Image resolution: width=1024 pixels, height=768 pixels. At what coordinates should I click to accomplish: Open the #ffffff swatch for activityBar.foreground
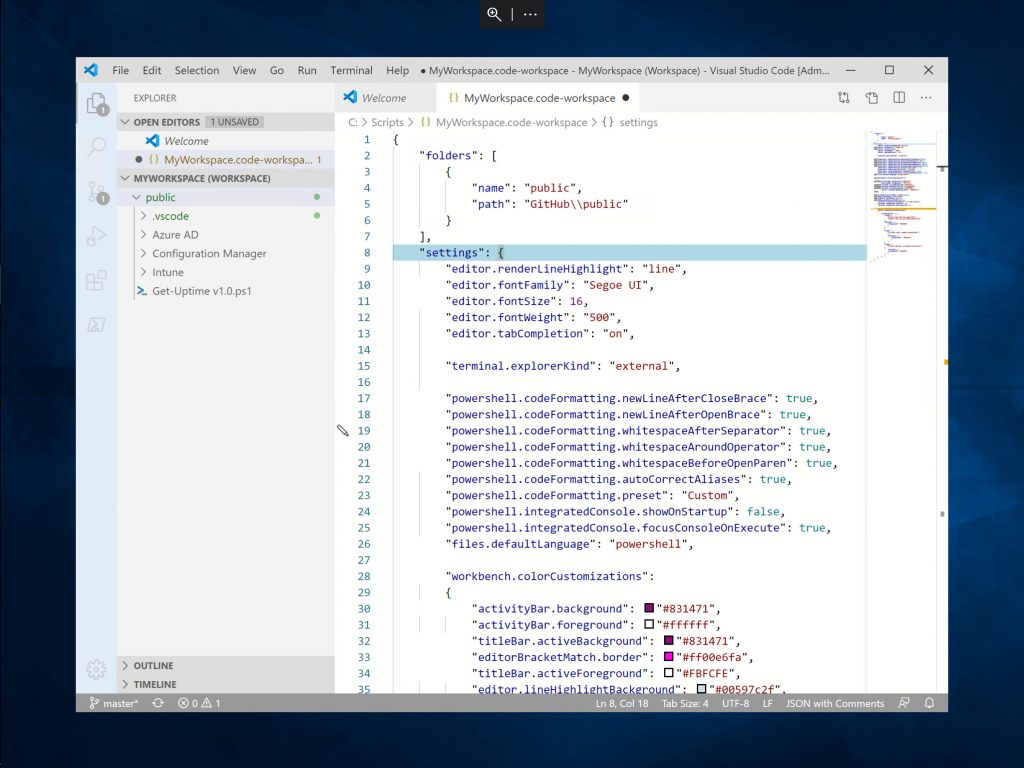pyautogui.click(x=648, y=624)
